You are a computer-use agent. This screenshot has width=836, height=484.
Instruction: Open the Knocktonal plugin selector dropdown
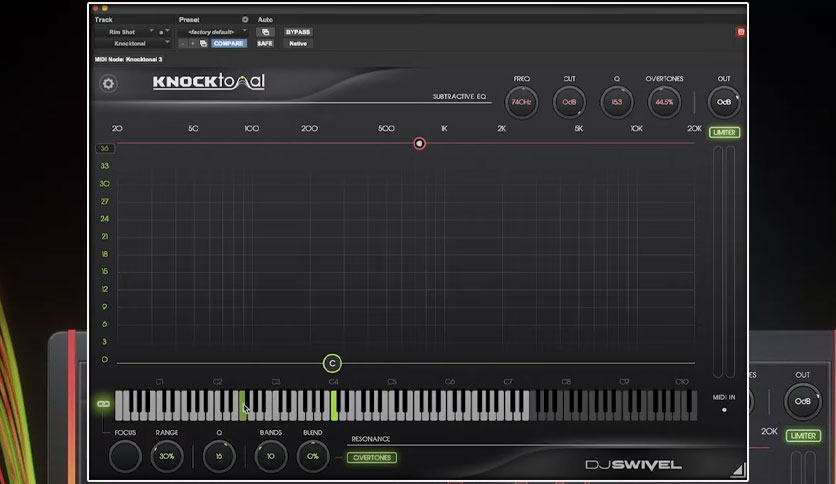point(133,44)
